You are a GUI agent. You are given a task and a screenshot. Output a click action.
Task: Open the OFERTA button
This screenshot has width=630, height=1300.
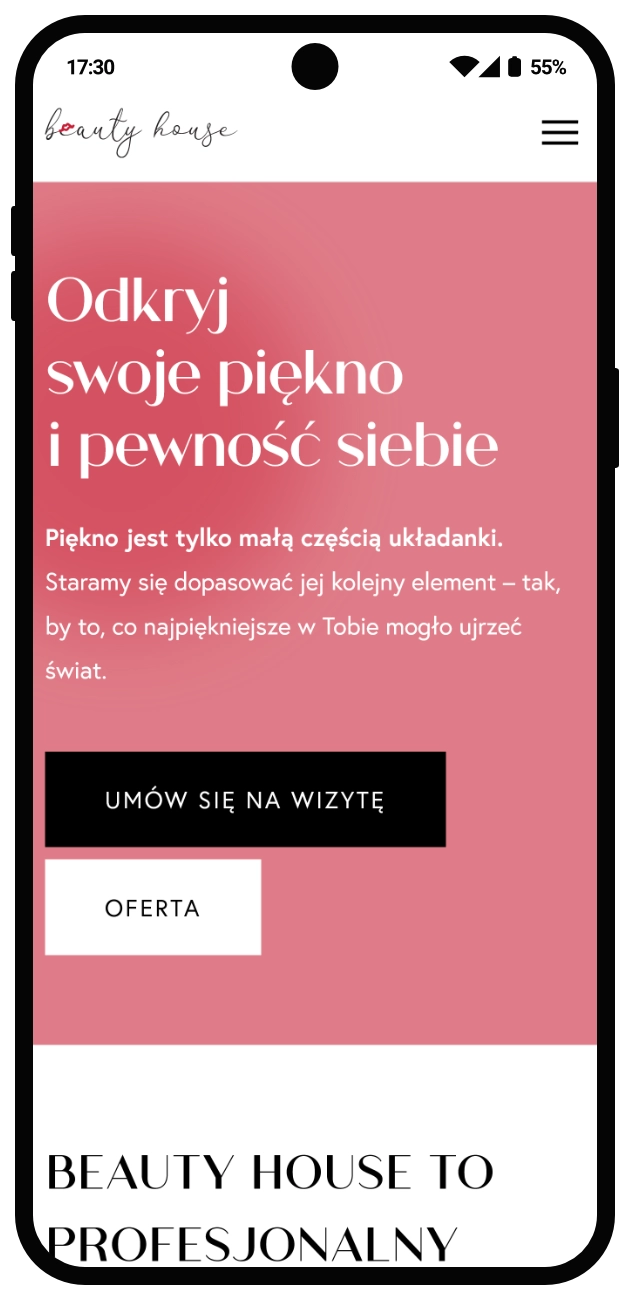click(153, 907)
